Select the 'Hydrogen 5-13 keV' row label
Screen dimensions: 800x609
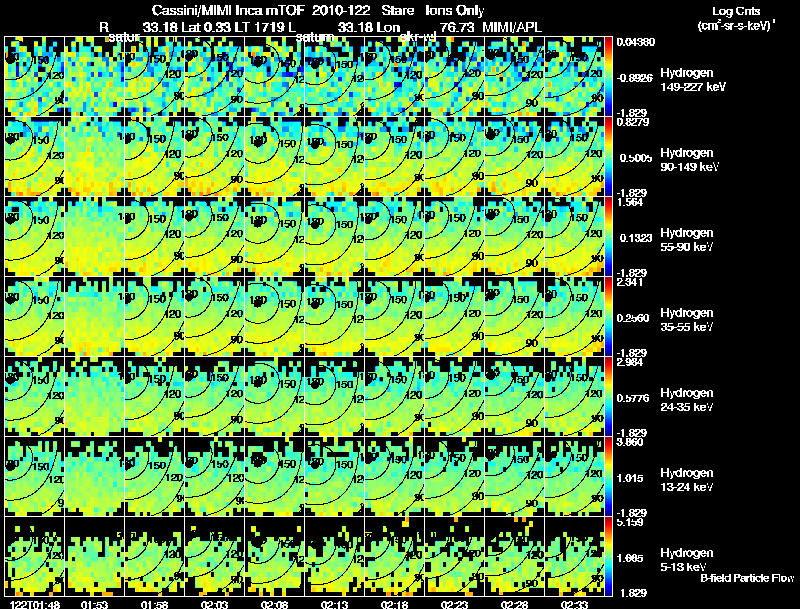coord(687,560)
